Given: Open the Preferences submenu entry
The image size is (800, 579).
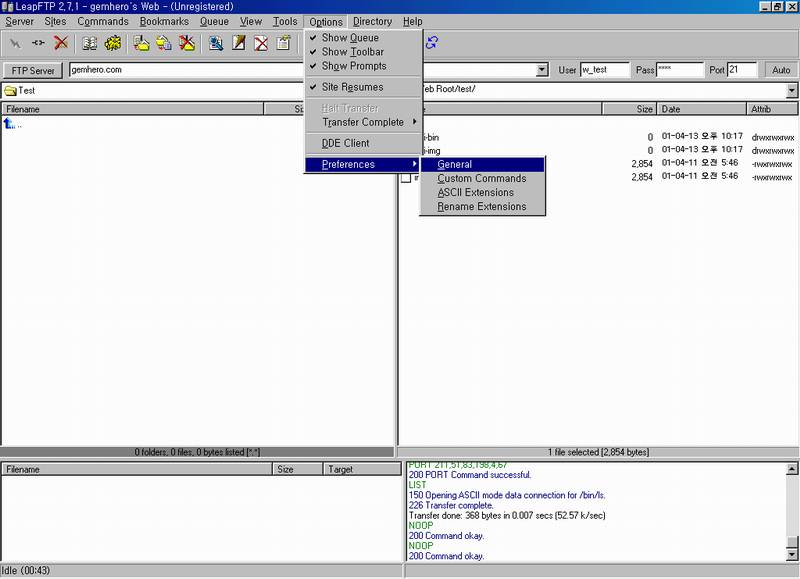Looking at the screenshot, I should click(364, 164).
